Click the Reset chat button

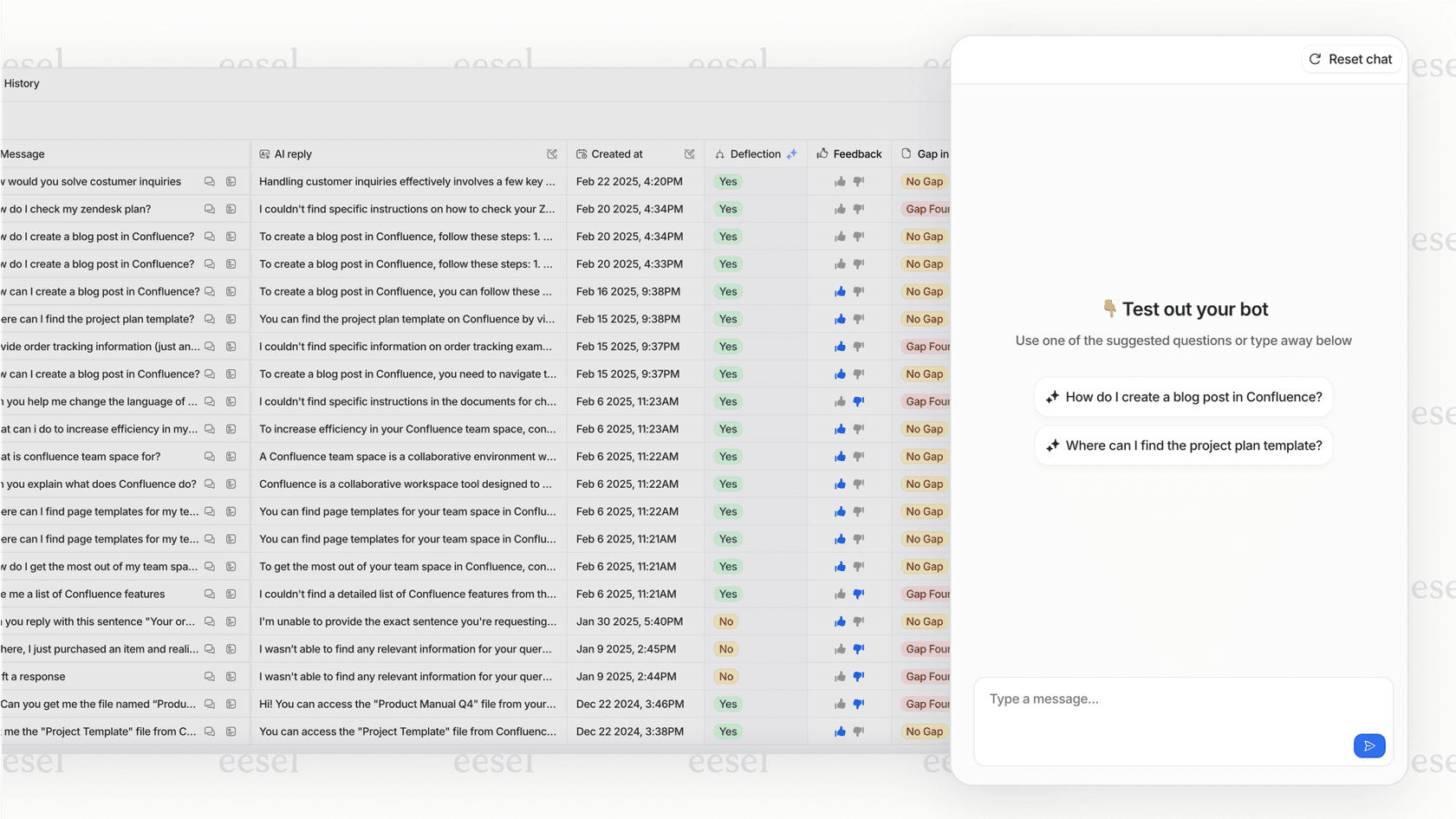[x=1350, y=59]
